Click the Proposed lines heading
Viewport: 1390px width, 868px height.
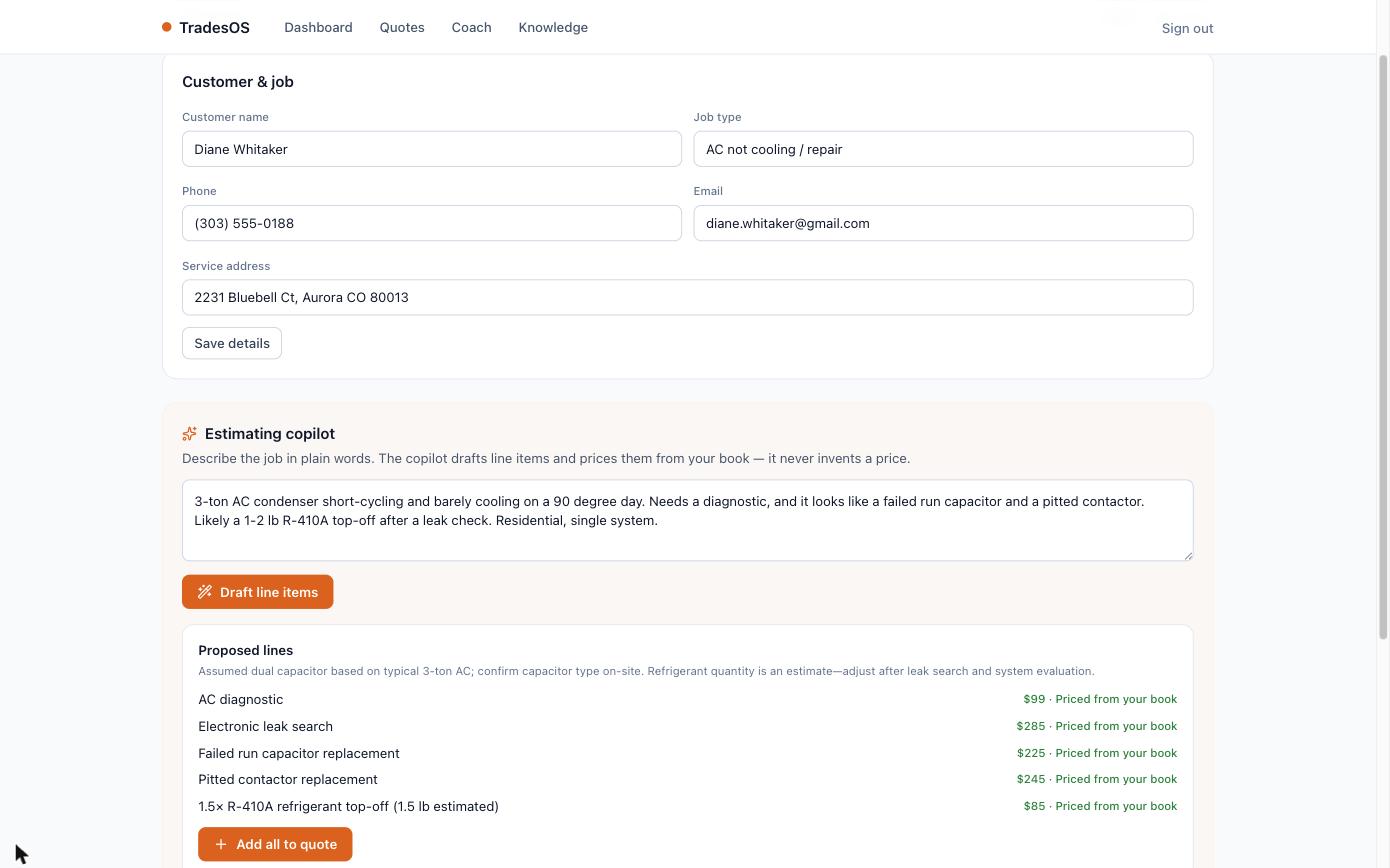(245, 650)
